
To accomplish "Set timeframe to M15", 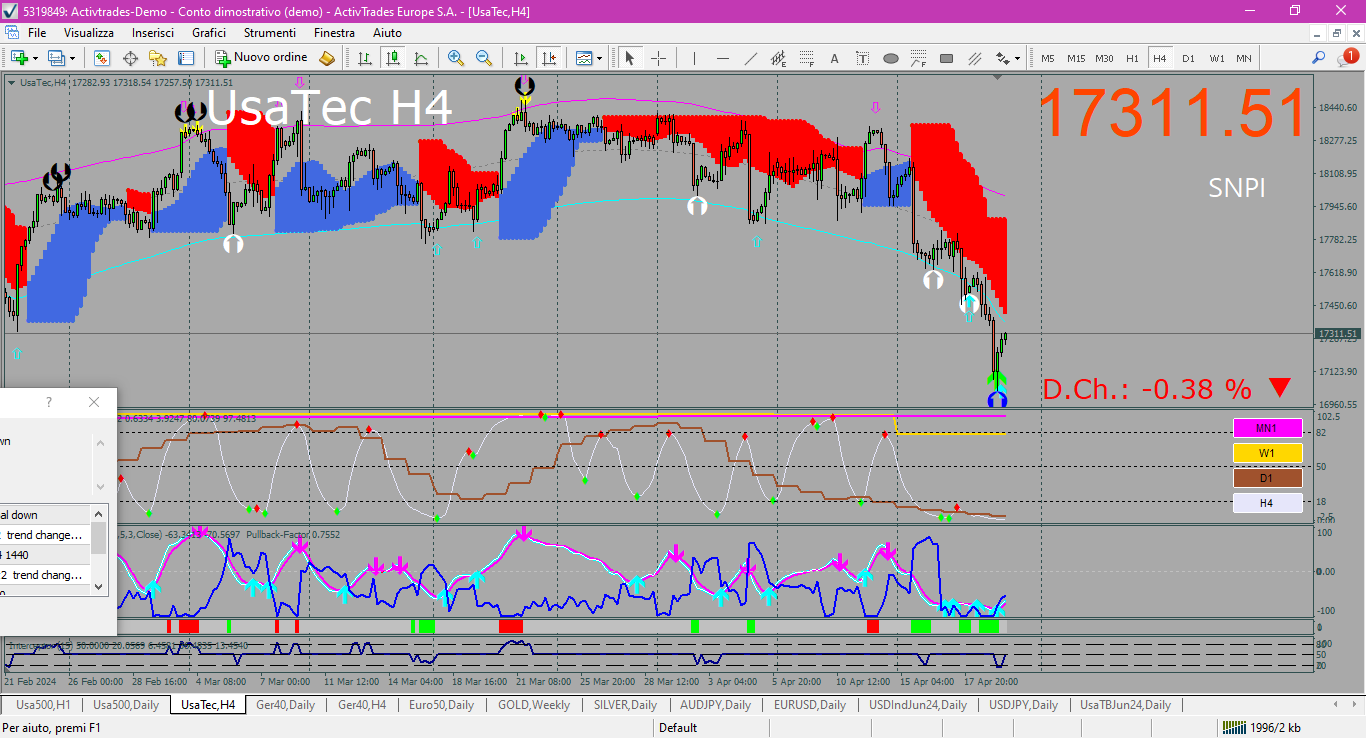I will 1076,58.
